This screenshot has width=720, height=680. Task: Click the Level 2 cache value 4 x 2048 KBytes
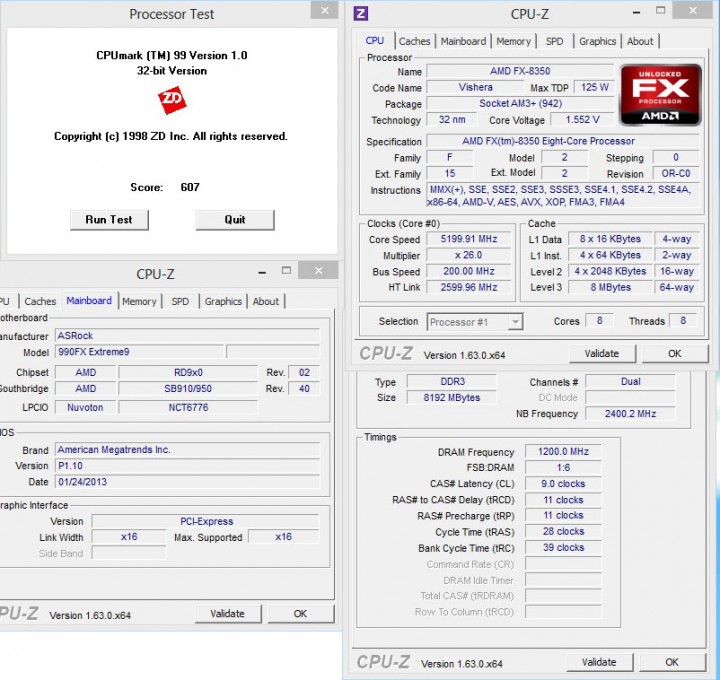click(x=610, y=271)
